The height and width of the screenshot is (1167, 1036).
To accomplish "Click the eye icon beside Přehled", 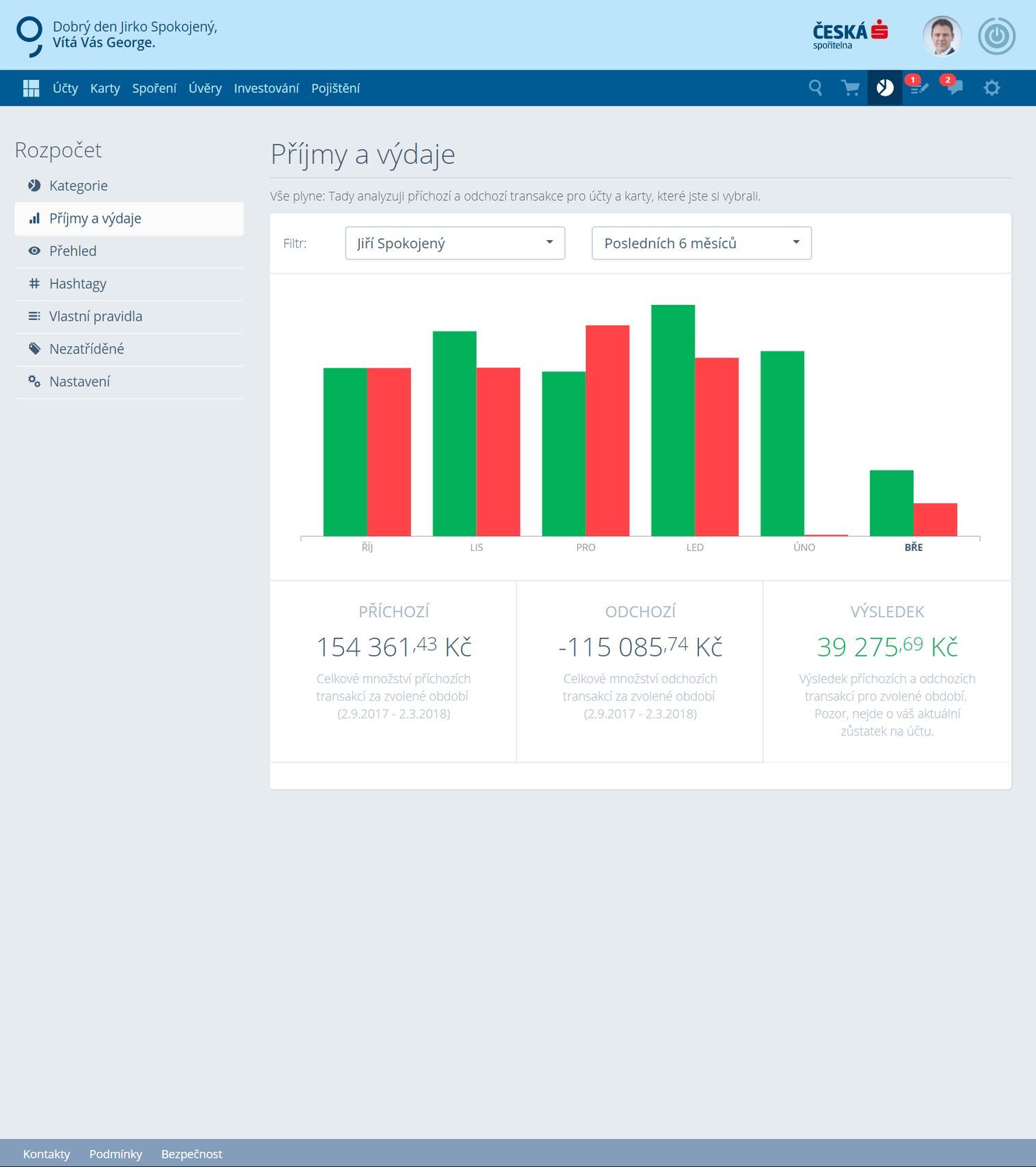I will [x=34, y=251].
